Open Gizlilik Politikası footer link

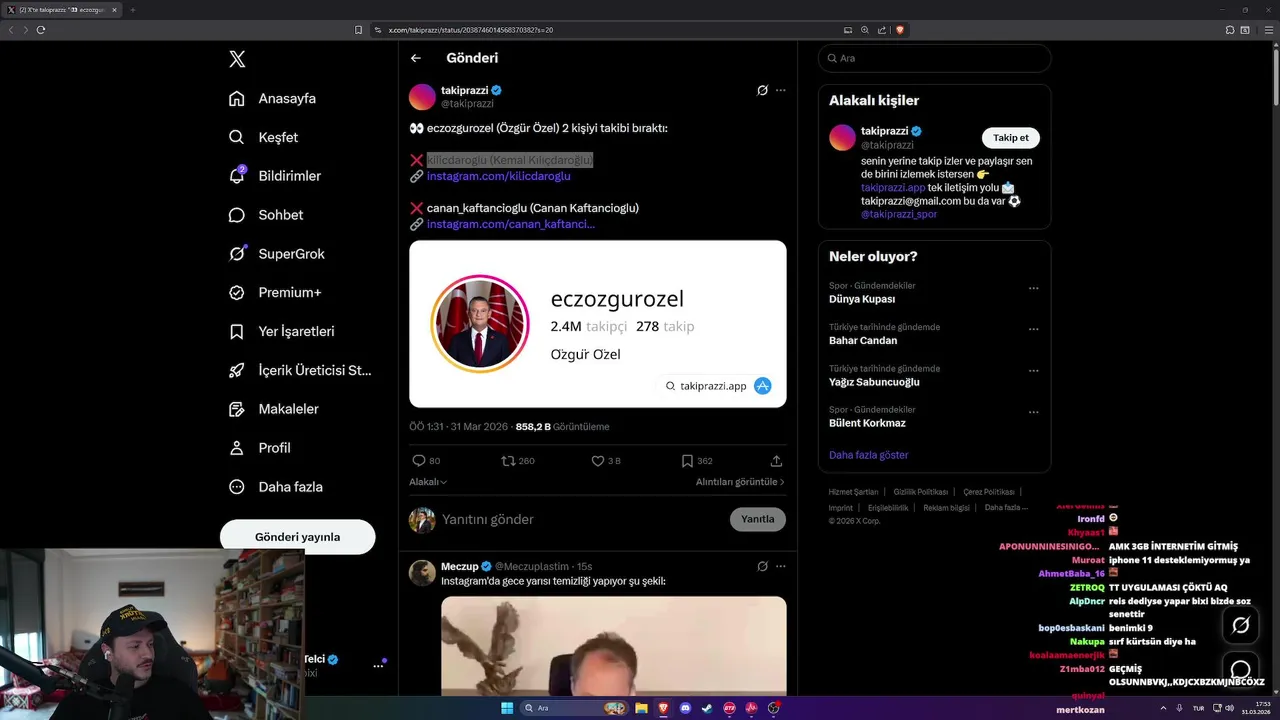[920, 492]
